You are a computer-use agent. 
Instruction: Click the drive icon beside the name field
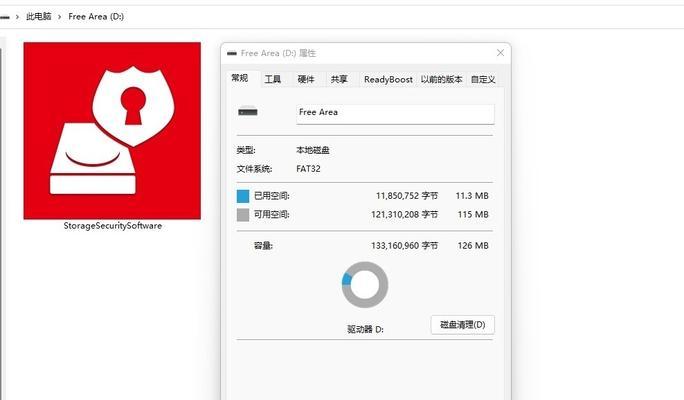pyautogui.click(x=248, y=112)
